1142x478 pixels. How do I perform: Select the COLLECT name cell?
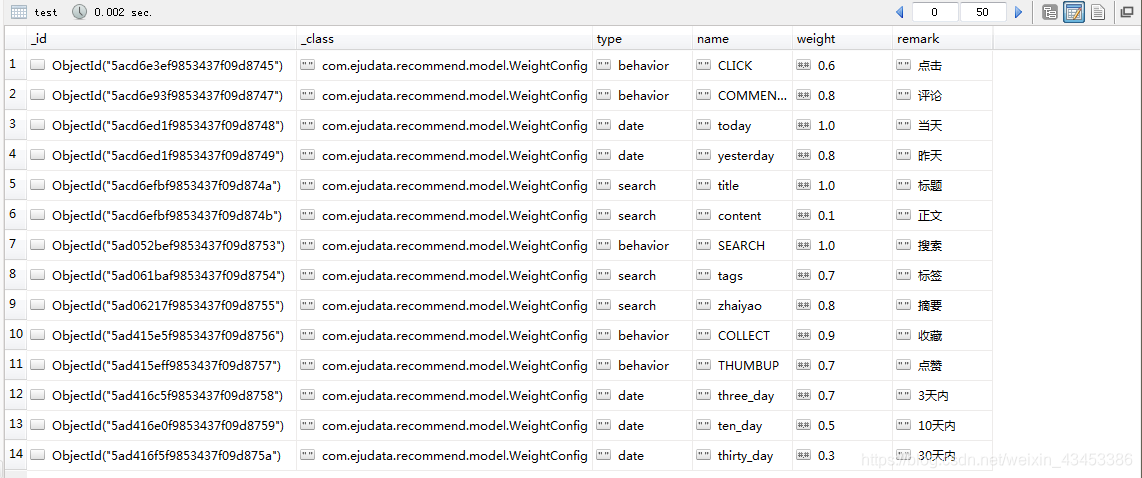point(742,336)
